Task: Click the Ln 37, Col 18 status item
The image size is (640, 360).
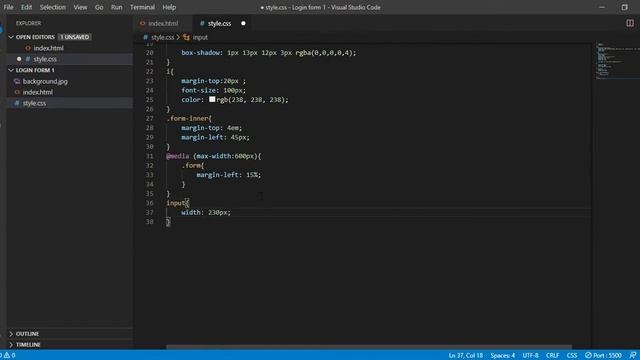Action: tap(465, 355)
